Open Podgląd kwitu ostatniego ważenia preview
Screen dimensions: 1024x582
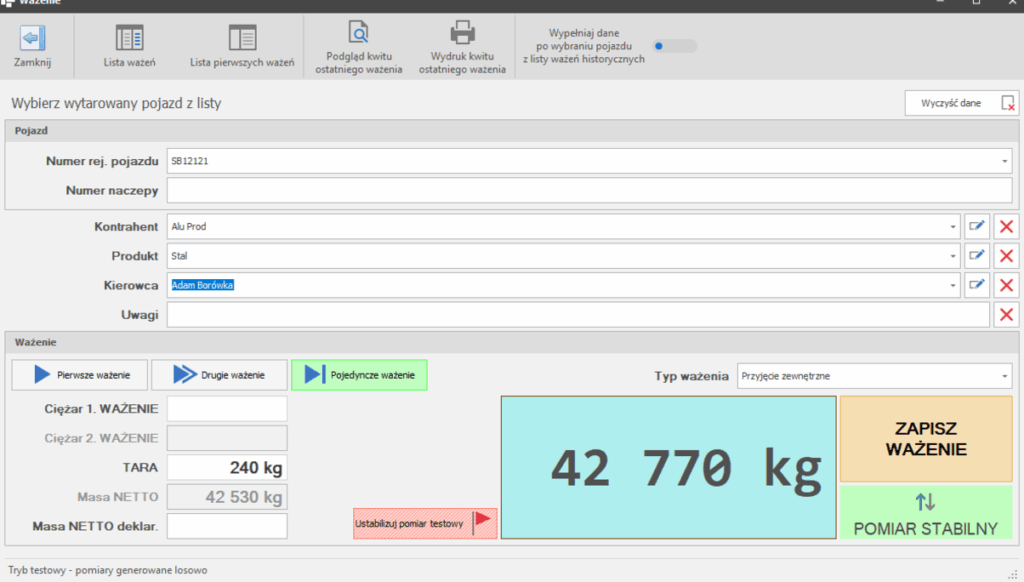coord(359,47)
